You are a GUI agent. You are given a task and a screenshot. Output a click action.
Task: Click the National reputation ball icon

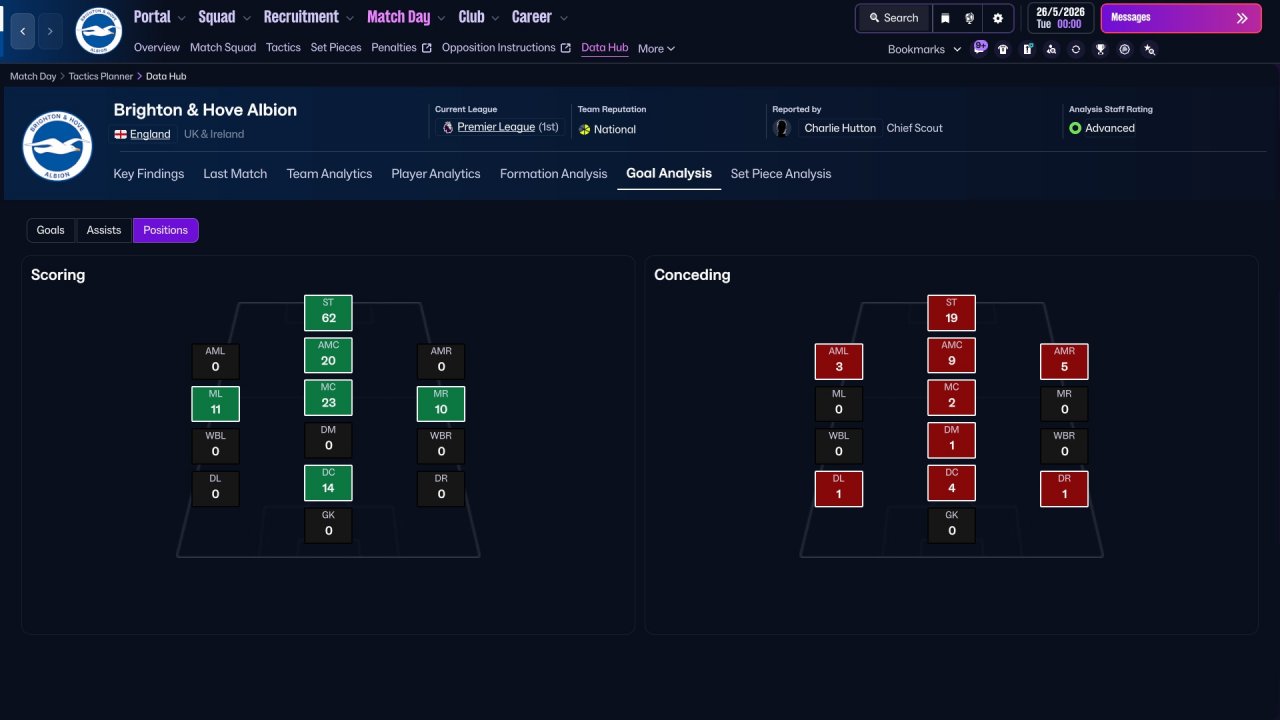pos(584,129)
